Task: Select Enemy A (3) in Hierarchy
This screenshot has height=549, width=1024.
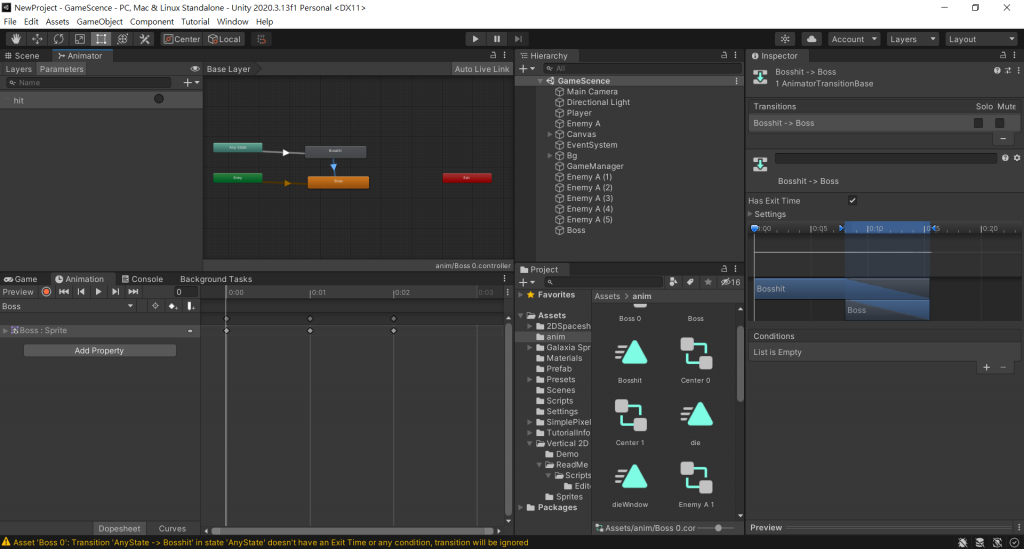Action: tap(589, 198)
